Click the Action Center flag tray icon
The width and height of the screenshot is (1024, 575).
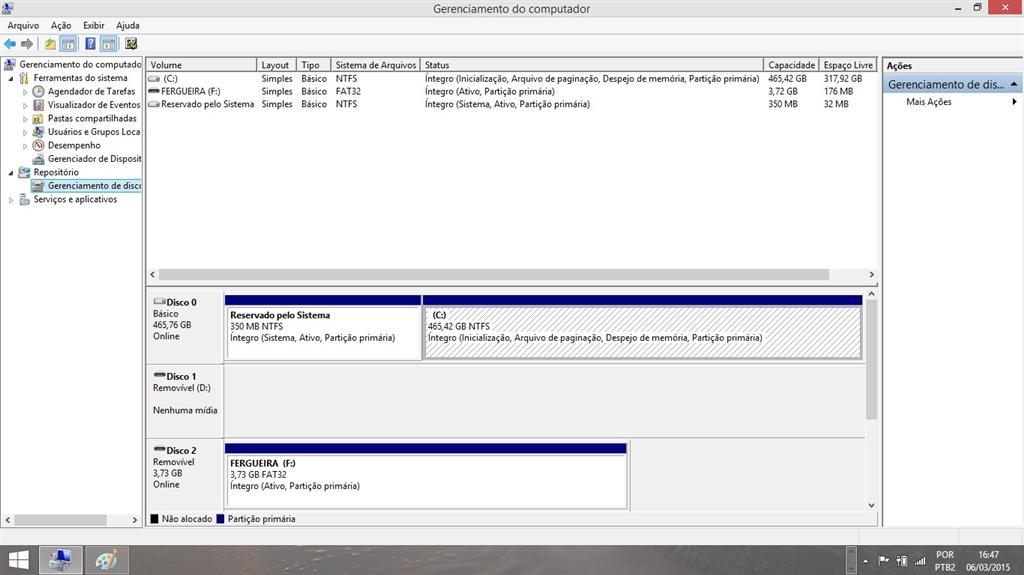point(884,561)
